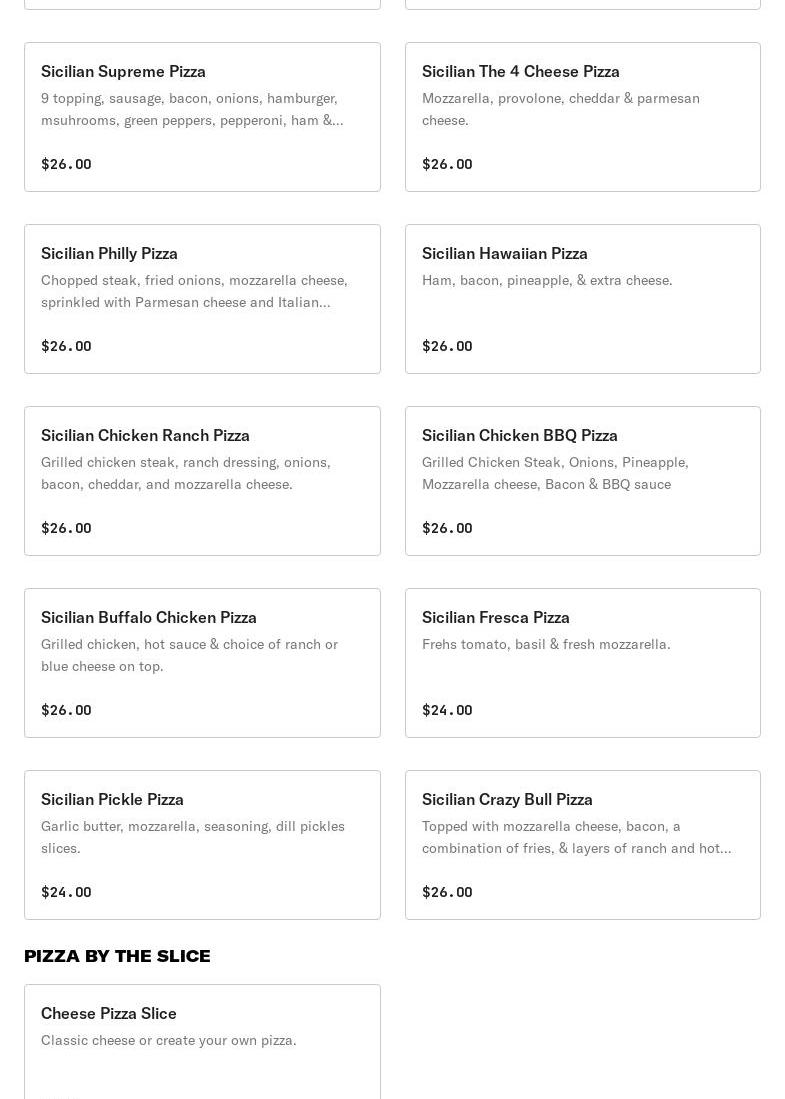Click the truncated Sicilian Supreme Pizza description

[x=192, y=109]
